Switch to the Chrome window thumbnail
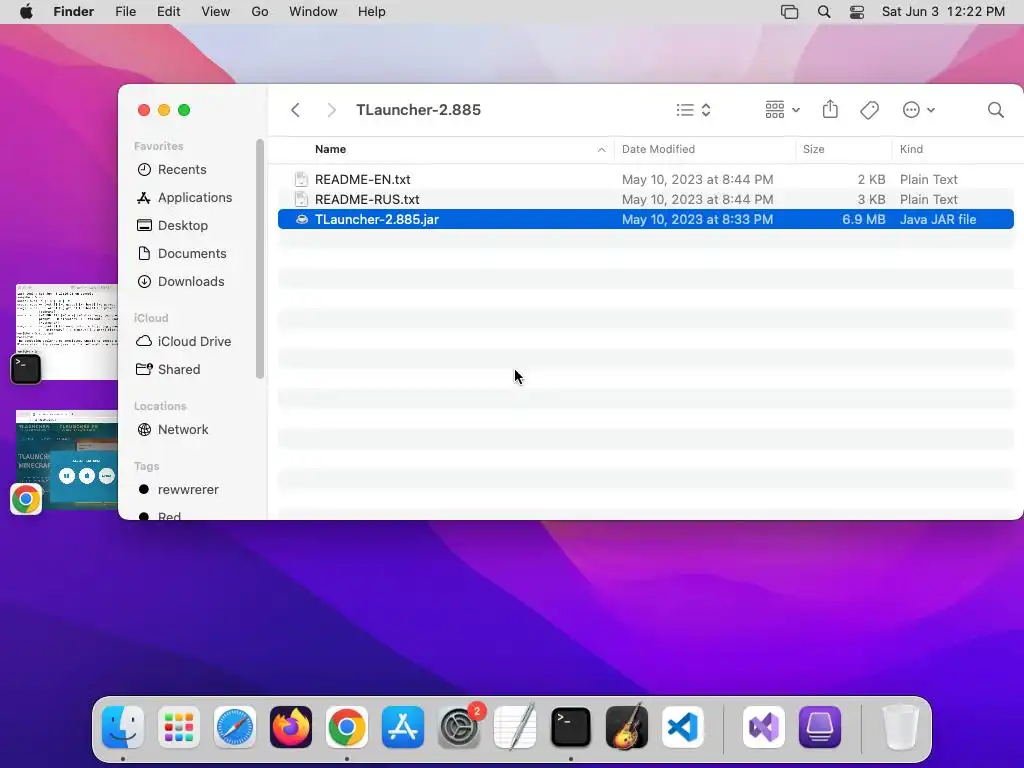The height and width of the screenshot is (768, 1024). pyautogui.click(x=67, y=459)
